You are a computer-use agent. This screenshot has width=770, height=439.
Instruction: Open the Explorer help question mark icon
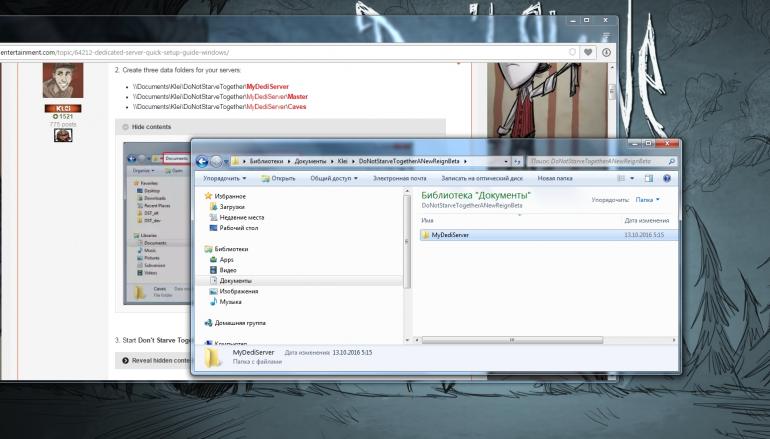click(x=668, y=178)
